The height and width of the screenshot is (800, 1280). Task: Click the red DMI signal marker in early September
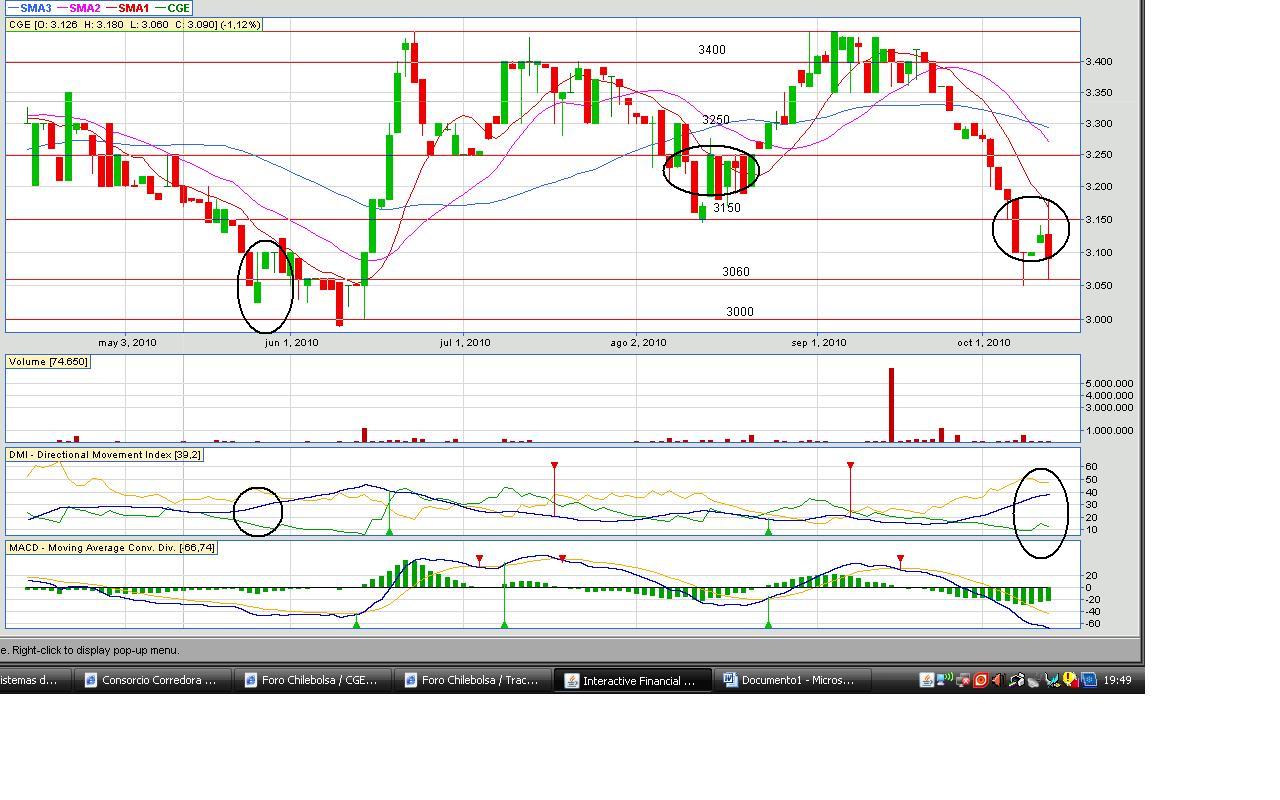pyautogui.click(x=850, y=466)
